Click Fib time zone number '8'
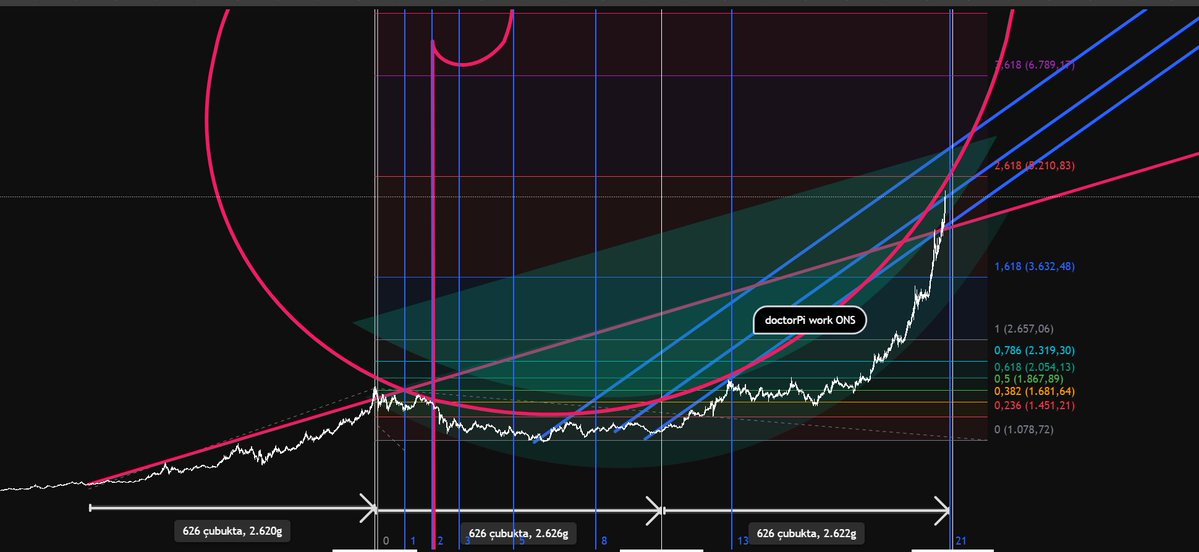Image resolution: width=1199 pixels, height=552 pixels. (x=604, y=541)
